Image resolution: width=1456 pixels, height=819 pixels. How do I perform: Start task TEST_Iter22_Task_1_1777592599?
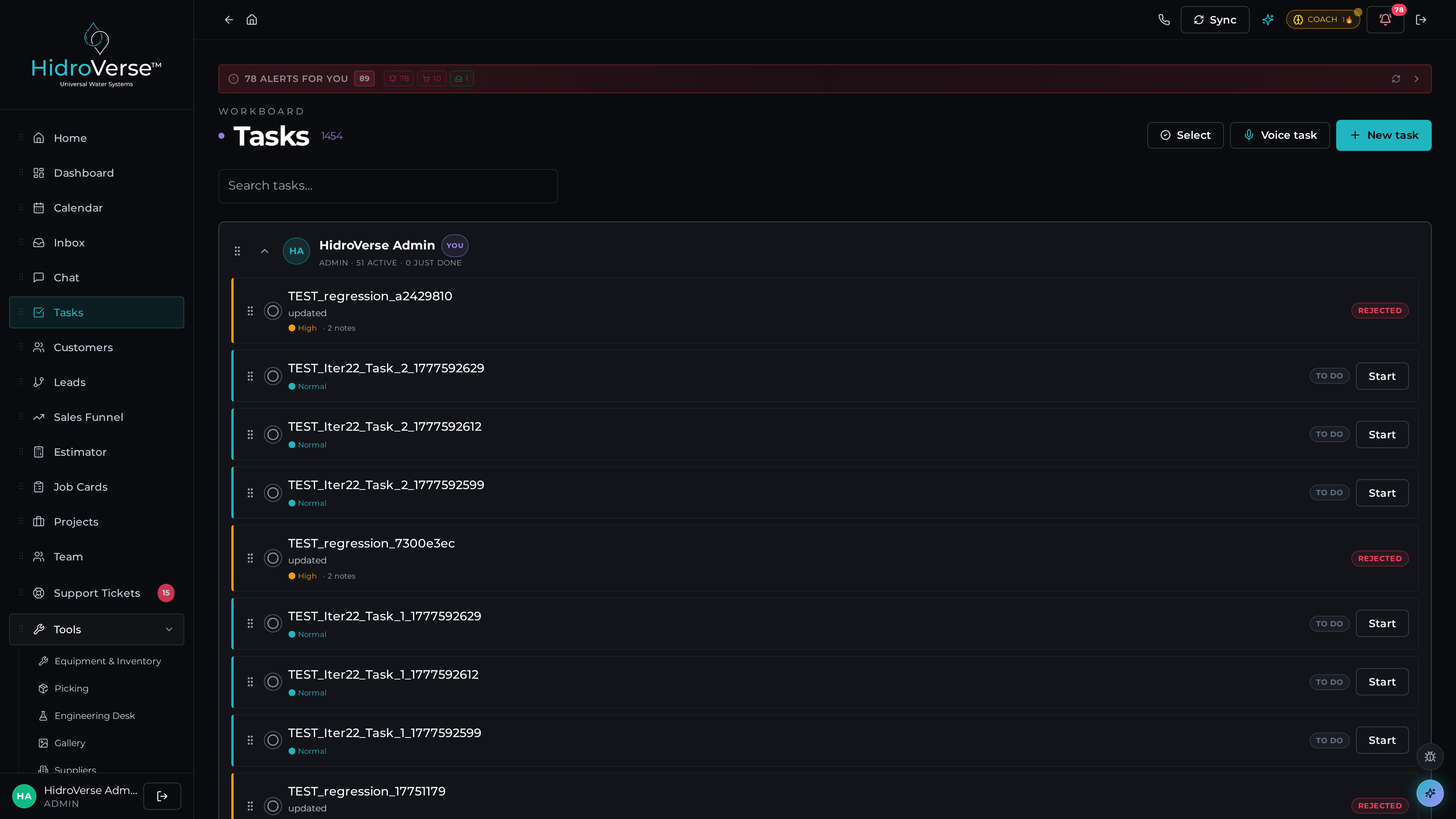coord(1382,741)
